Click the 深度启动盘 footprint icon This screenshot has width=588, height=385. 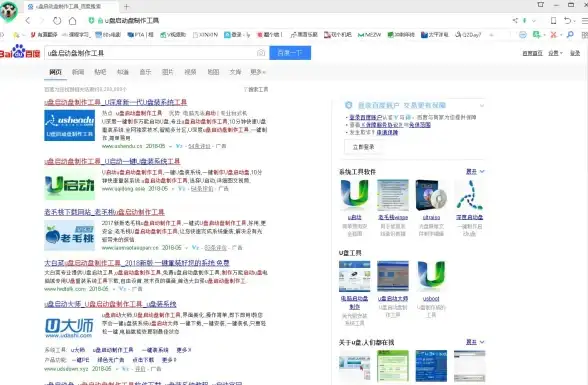(469, 195)
